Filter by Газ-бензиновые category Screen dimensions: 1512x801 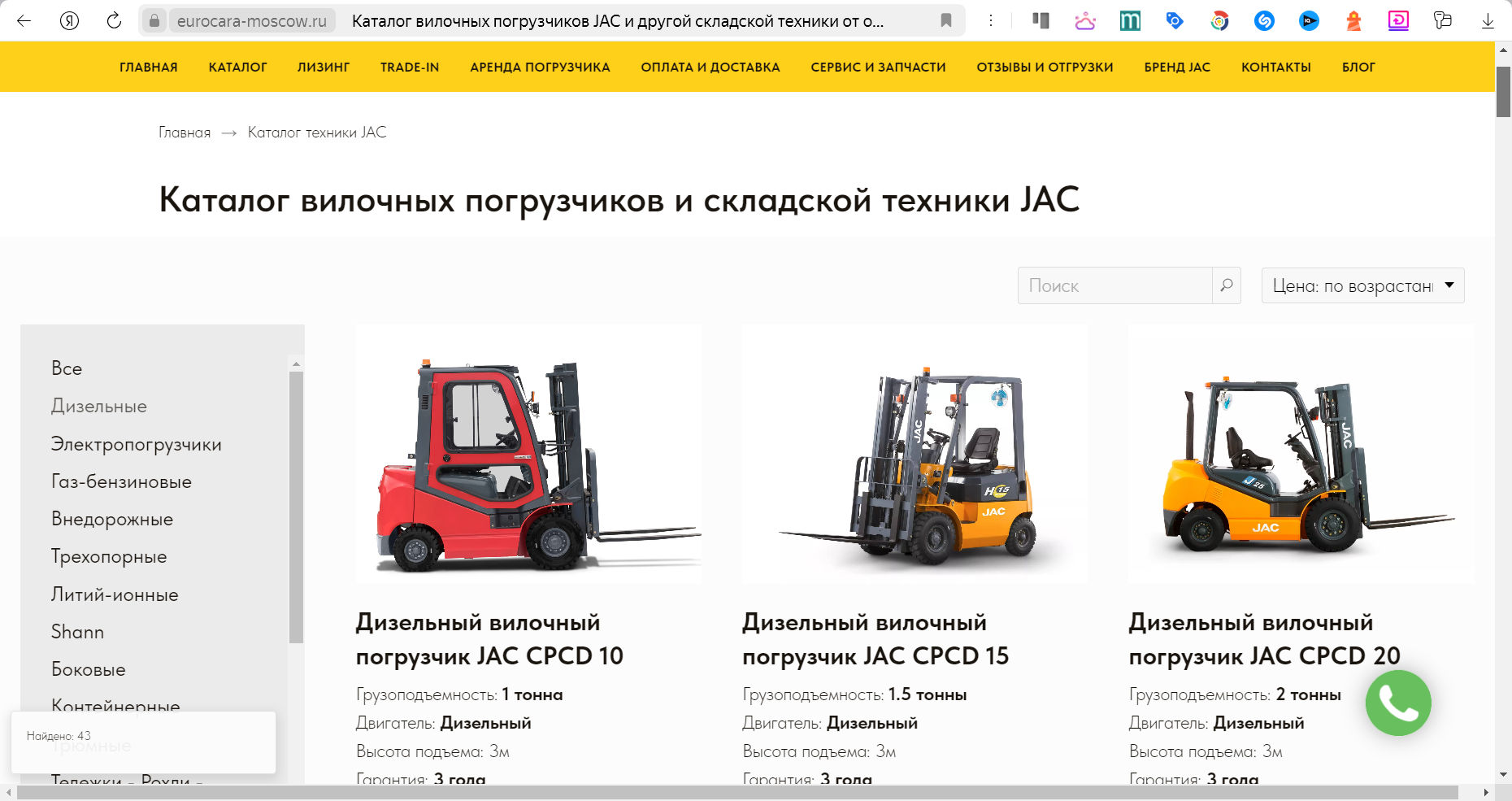point(122,481)
